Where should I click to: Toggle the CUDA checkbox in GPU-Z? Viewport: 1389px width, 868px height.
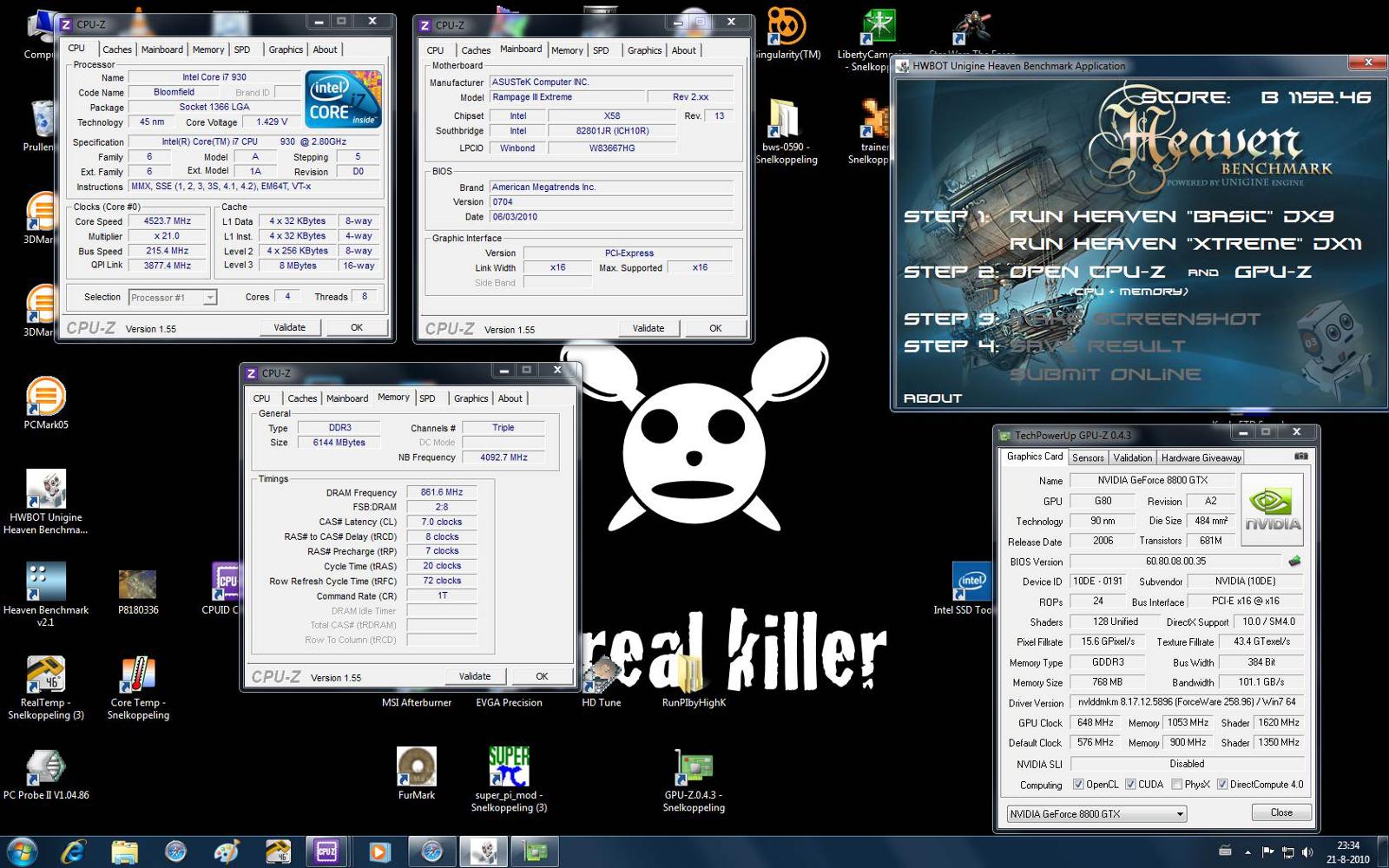pyautogui.click(x=1130, y=785)
